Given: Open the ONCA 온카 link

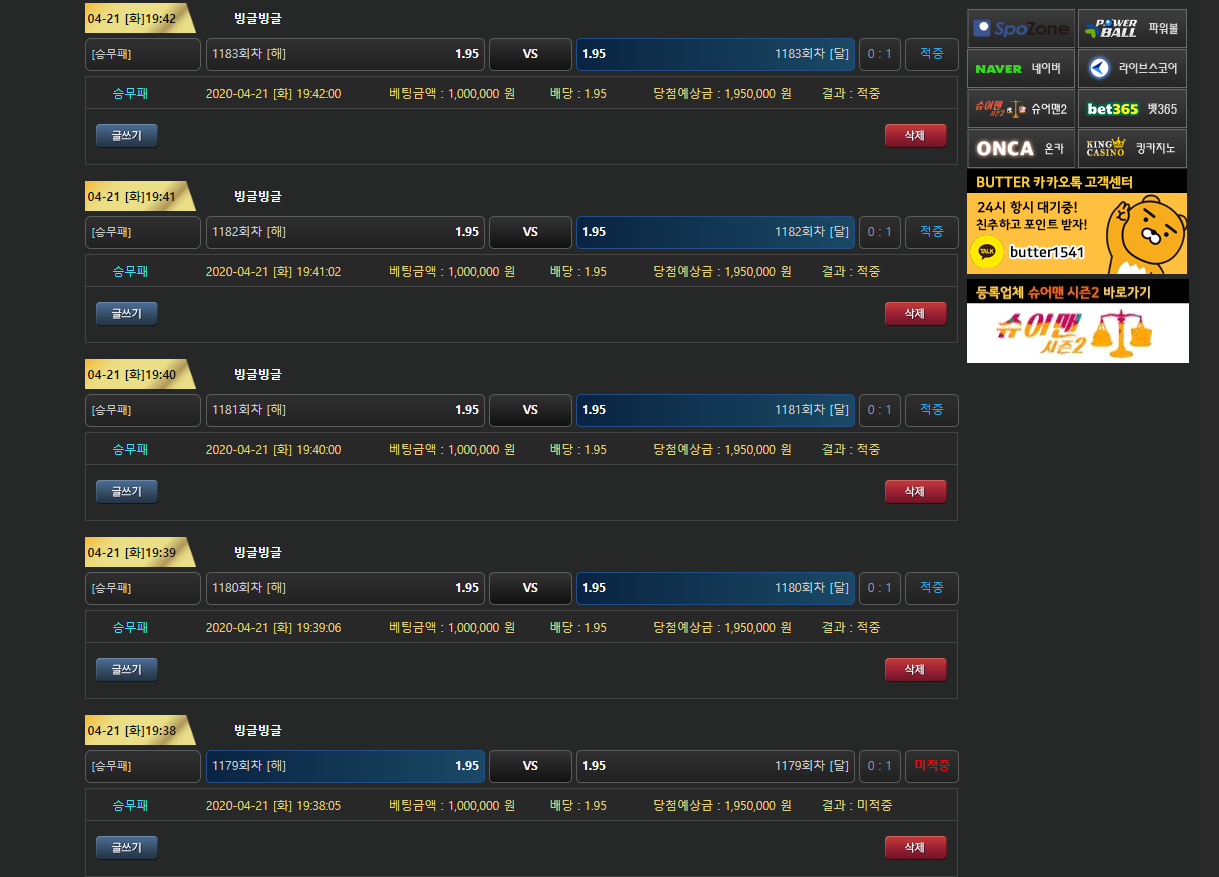Looking at the screenshot, I should [1020, 148].
